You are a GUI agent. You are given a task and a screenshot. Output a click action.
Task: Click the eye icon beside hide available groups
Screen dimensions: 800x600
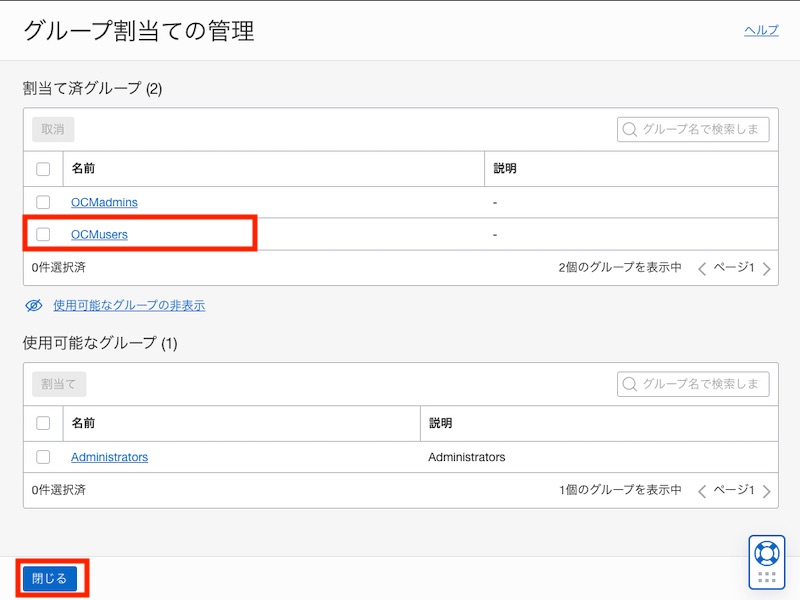[x=34, y=305]
